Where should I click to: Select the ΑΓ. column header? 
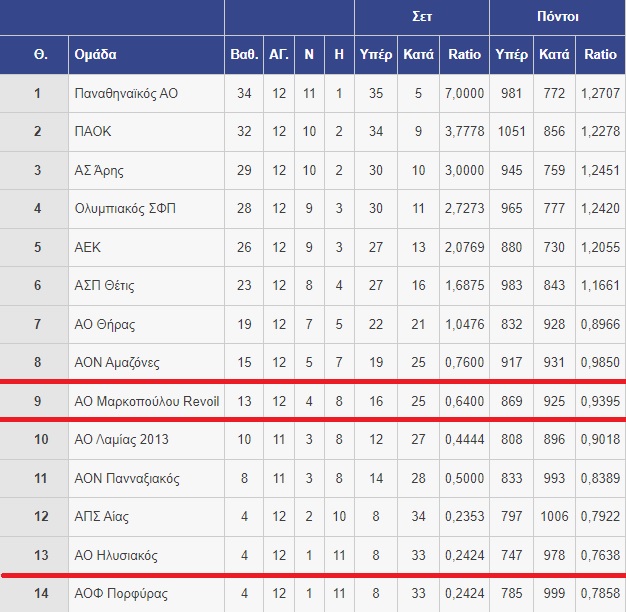click(279, 54)
